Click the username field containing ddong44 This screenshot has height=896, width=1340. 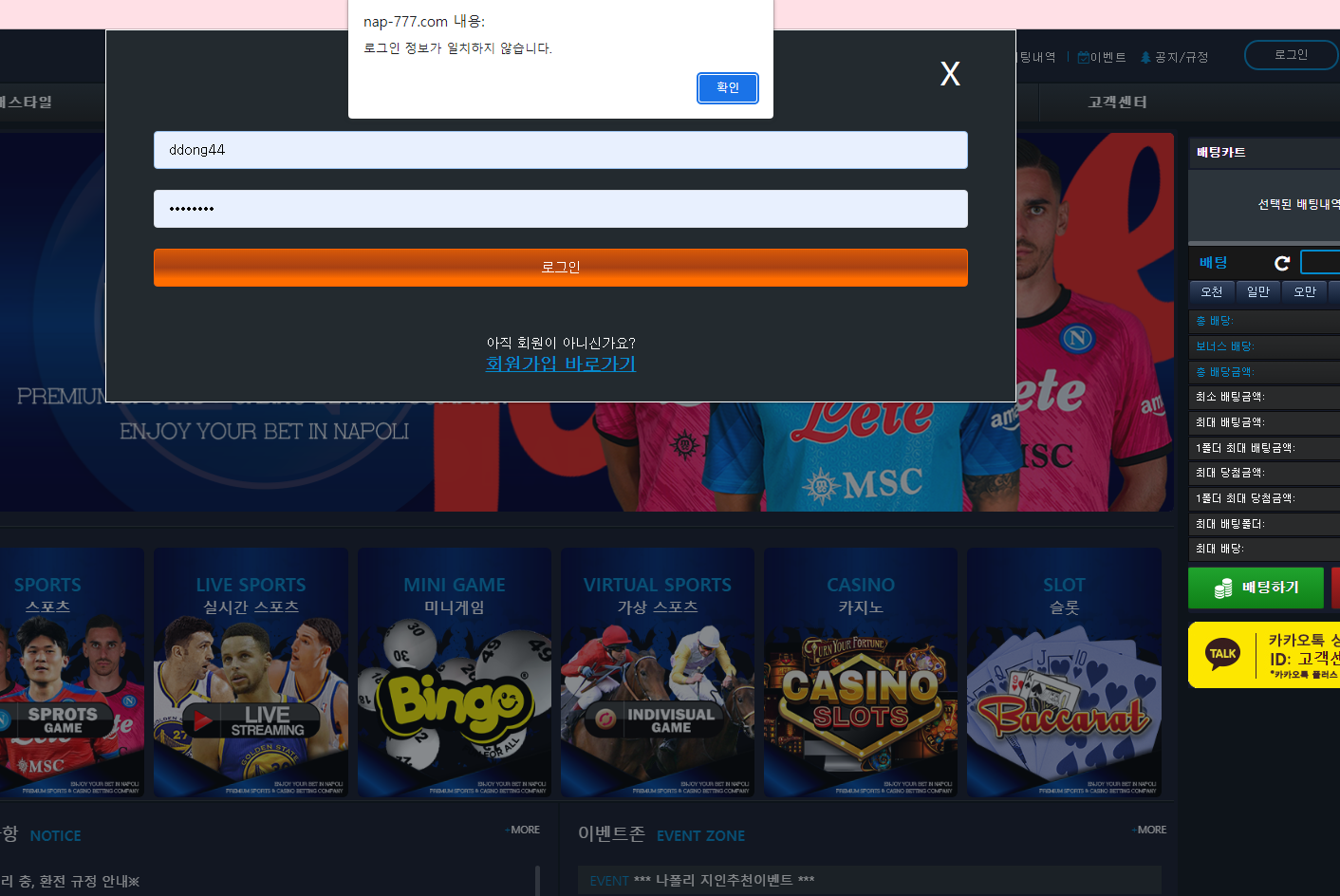pos(560,150)
